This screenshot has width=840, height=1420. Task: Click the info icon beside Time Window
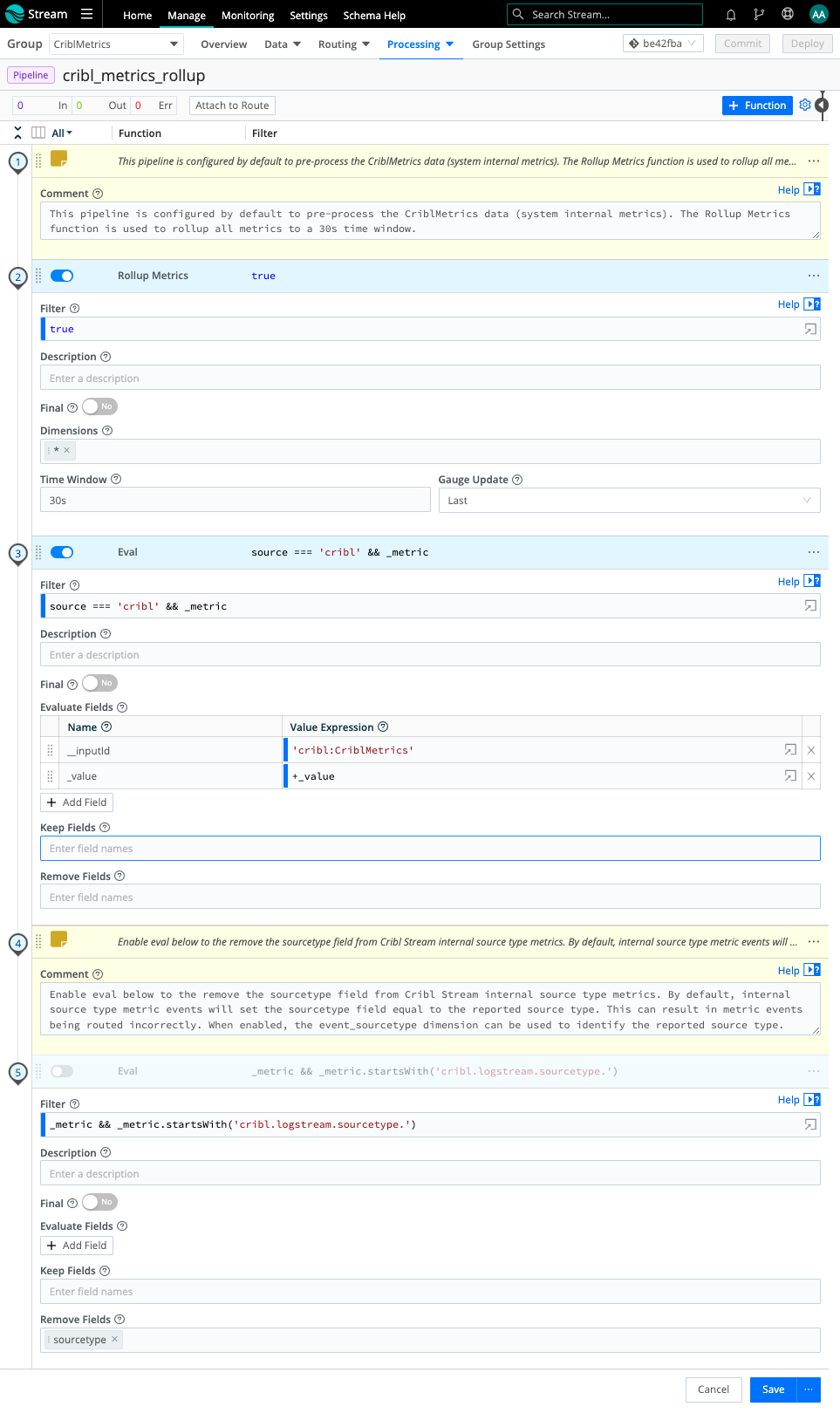click(x=116, y=479)
